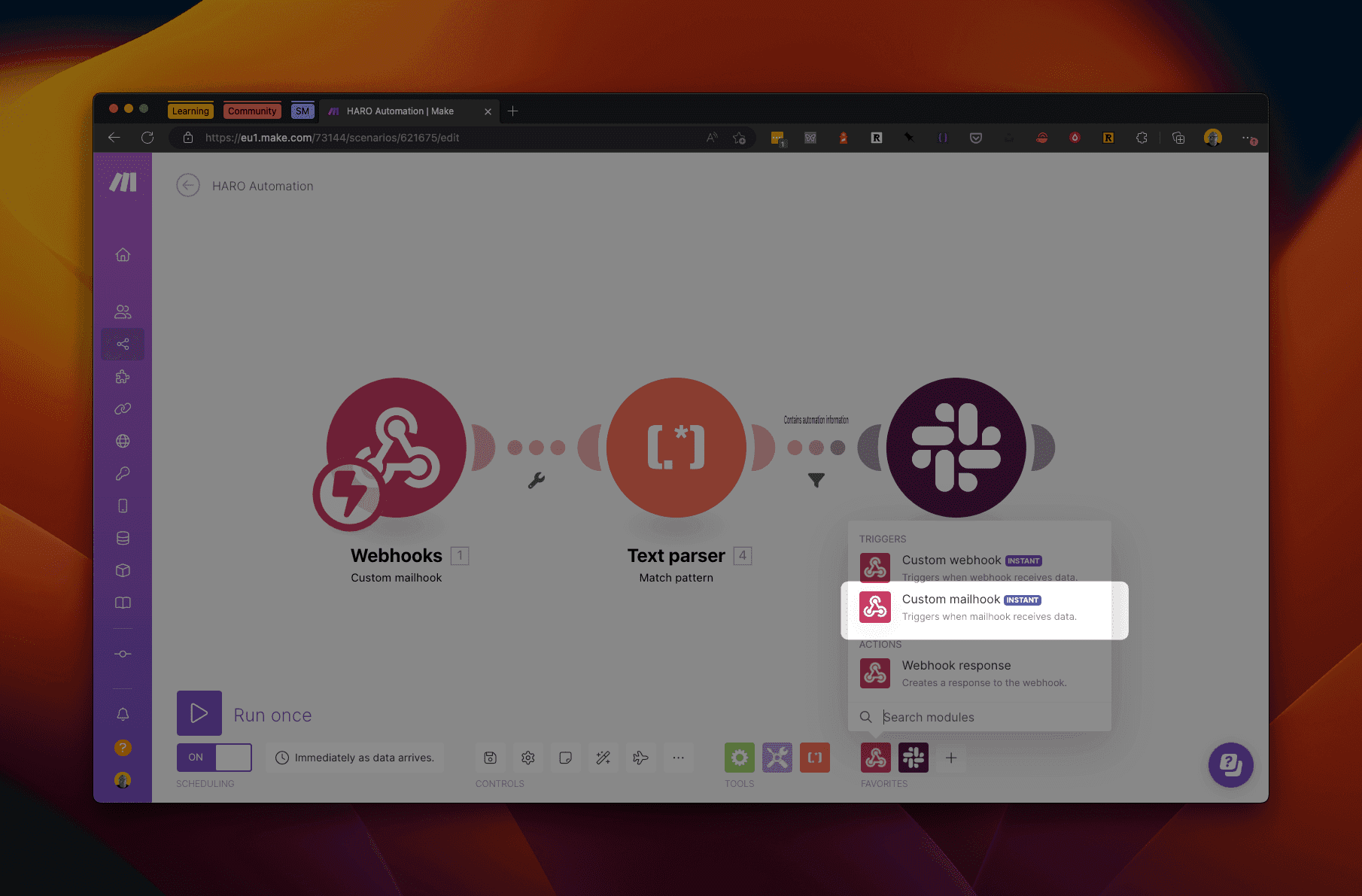Open the Scenarios share icon in sidebar
This screenshot has width=1362, height=896.
[x=123, y=344]
